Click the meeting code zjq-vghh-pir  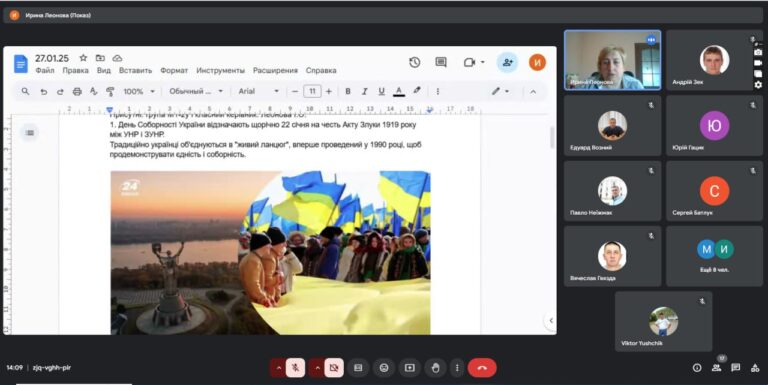click(52, 367)
